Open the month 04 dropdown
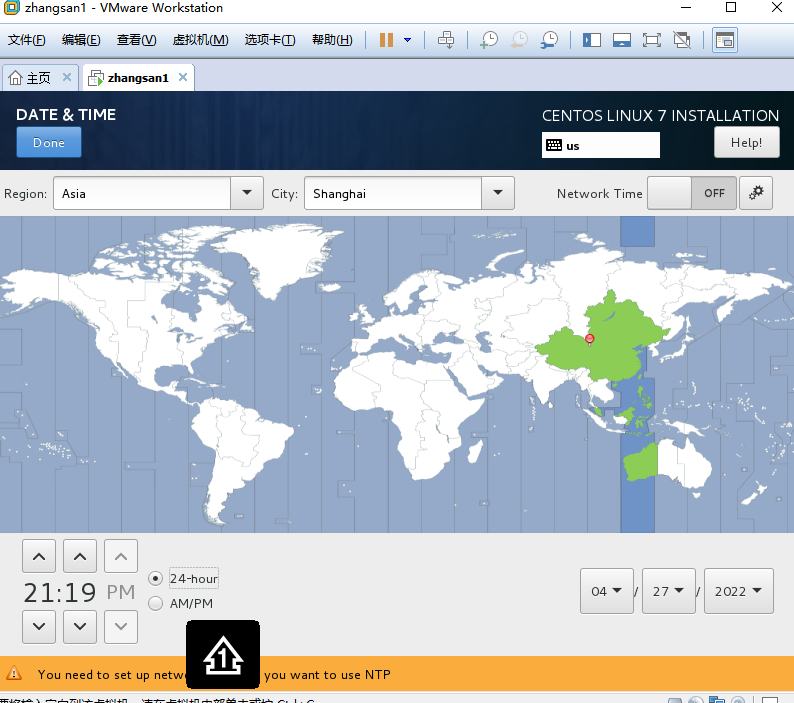Viewport: 794px width, 703px height. [x=607, y=591]
